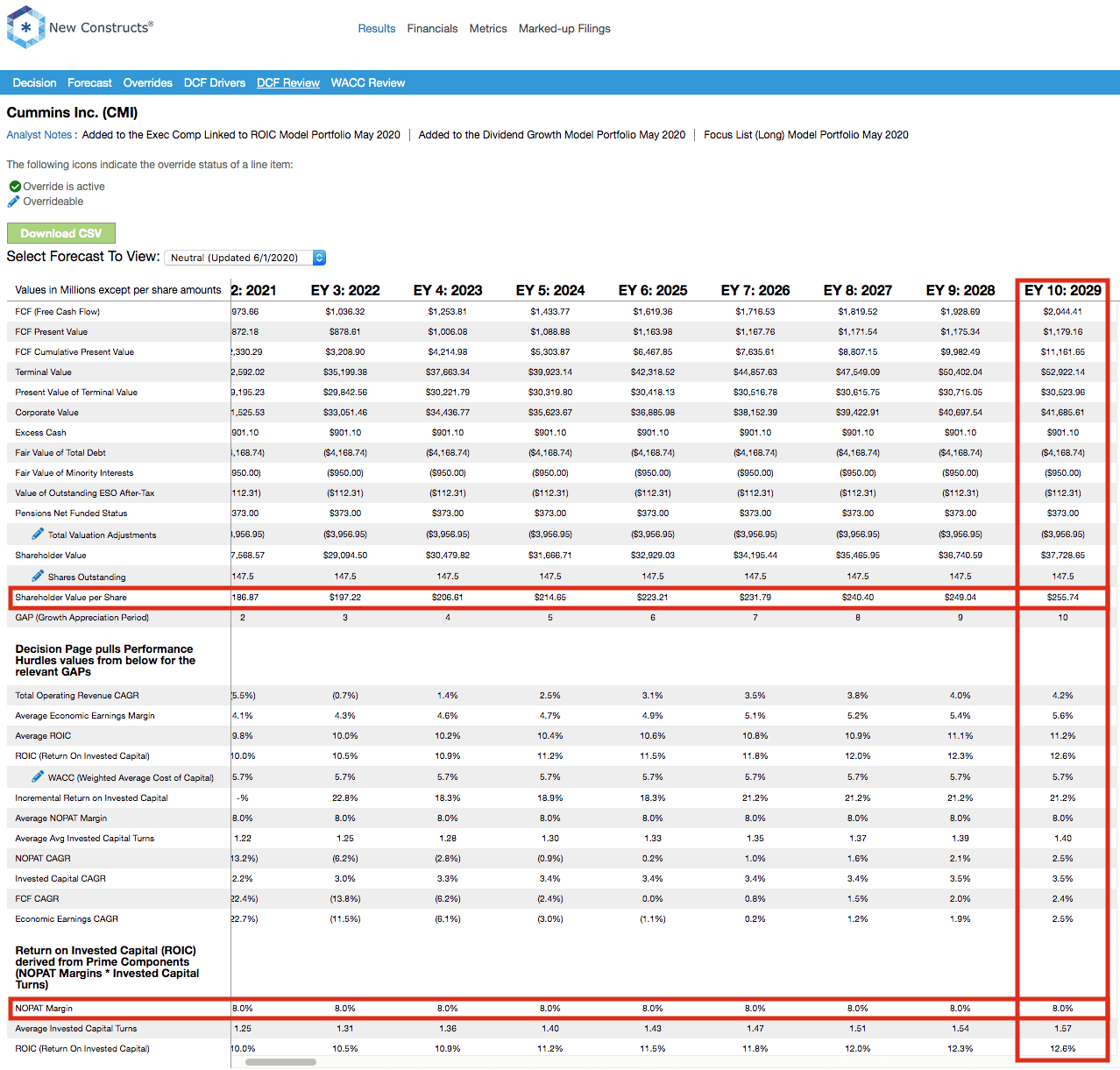This screenshot has height=1070, width=1120.
Task: Go to the WACC Review tab
Action: point(368,83)
